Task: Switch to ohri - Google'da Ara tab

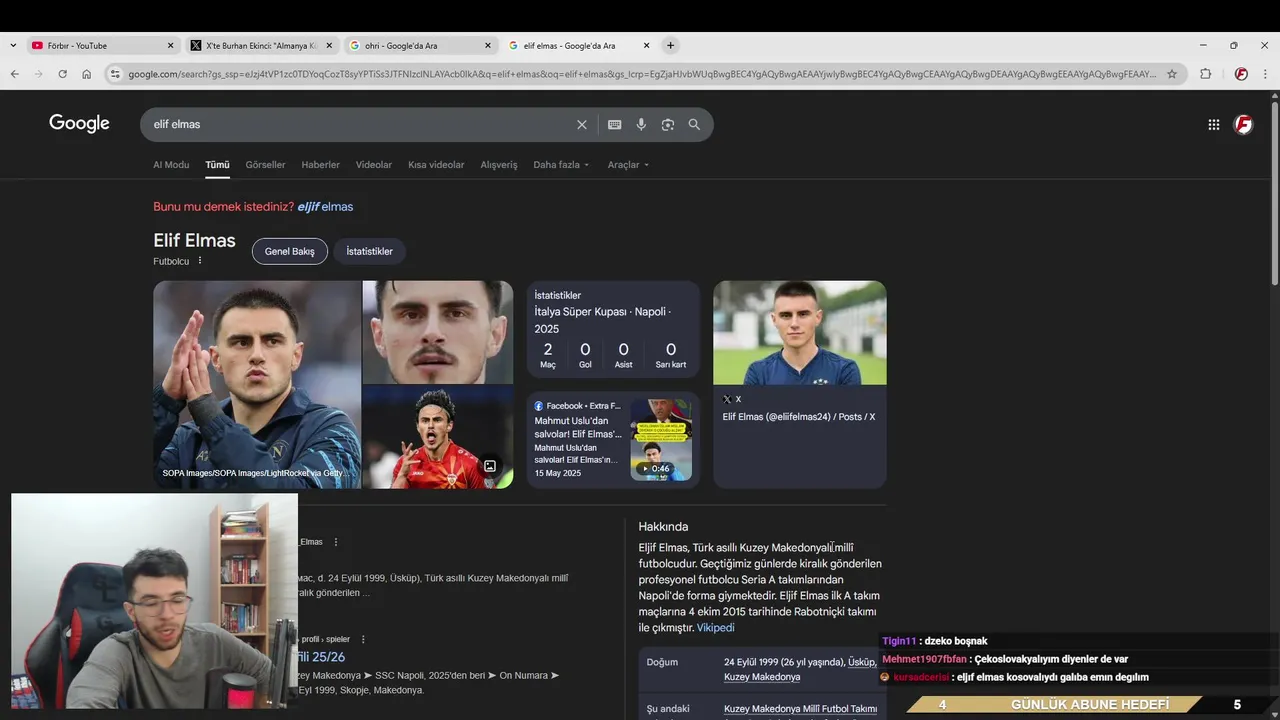Action: [x=420, y=46]
